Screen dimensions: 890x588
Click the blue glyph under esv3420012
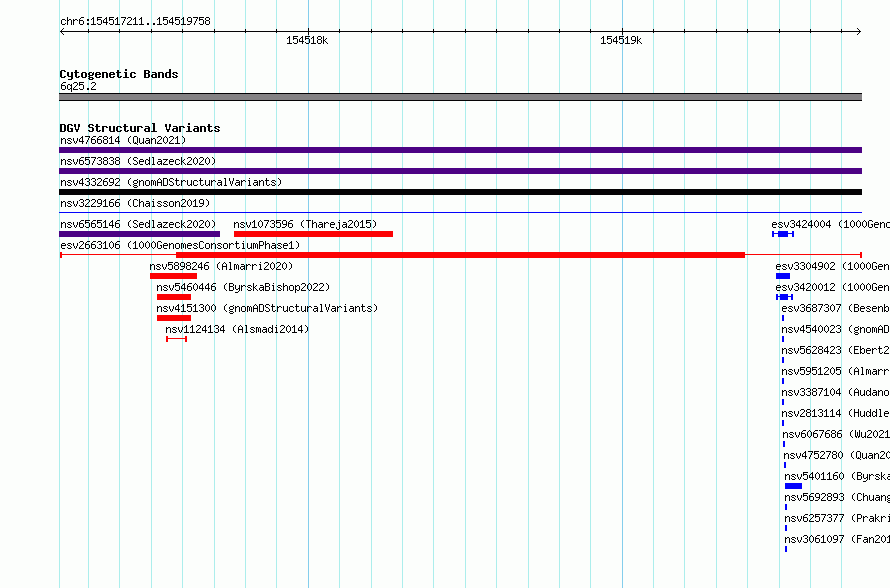point(784,297)
